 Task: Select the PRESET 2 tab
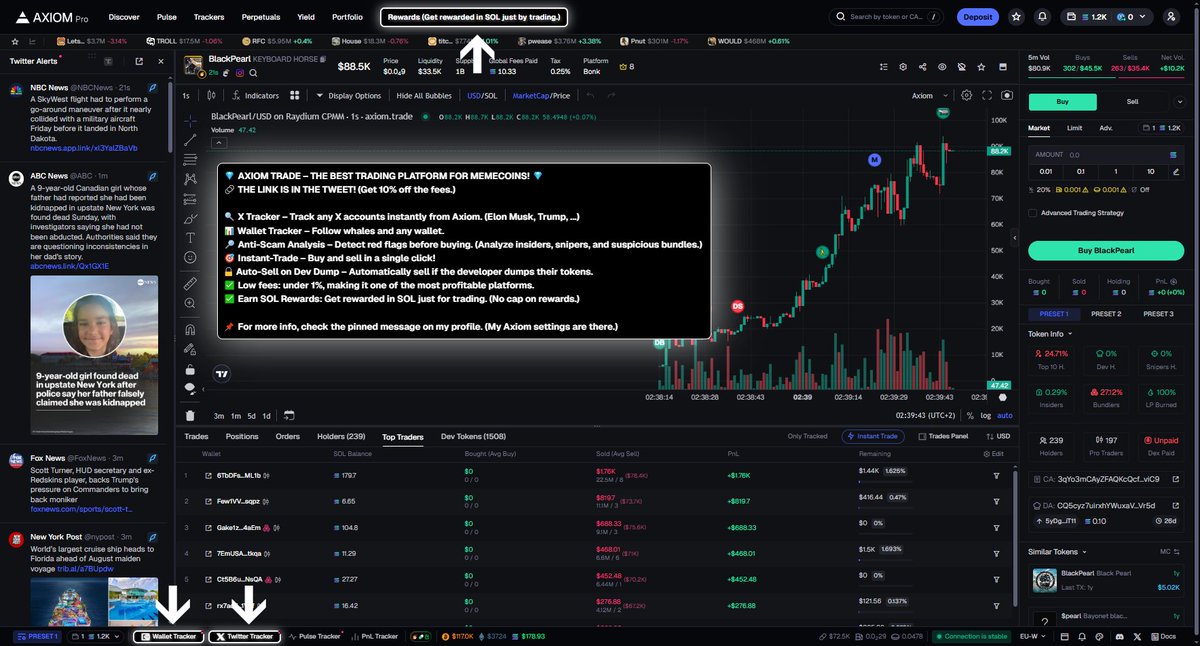coord(1105,314)
